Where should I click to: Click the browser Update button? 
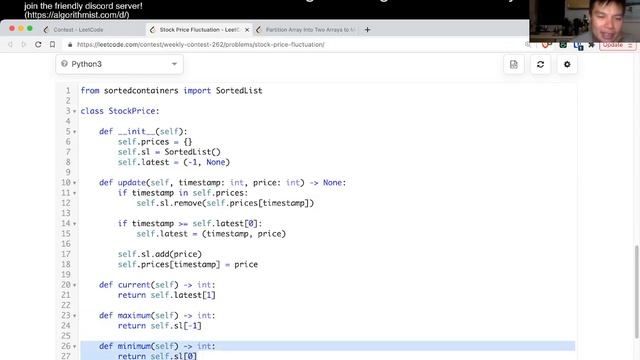click(618, 45)
